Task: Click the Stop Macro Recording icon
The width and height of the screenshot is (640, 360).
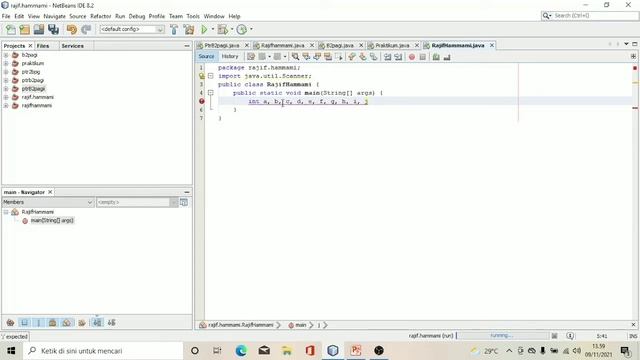Action: point(423,57)
